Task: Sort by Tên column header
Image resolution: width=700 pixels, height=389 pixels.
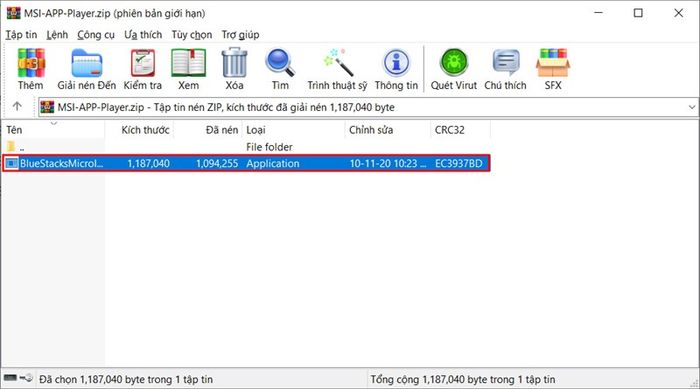Action: point(53,130)
